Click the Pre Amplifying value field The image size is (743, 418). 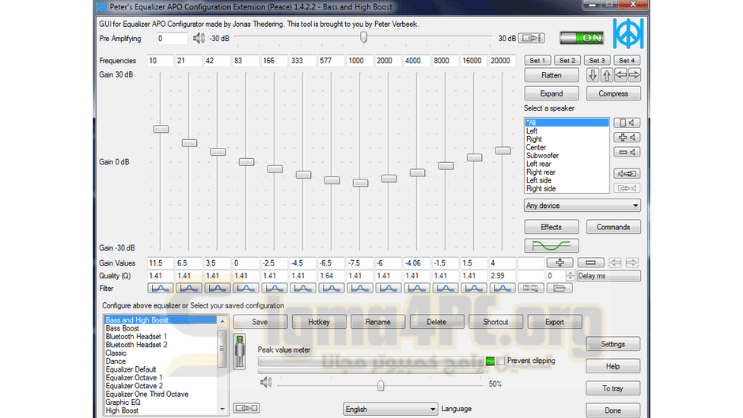click(172, 38)
